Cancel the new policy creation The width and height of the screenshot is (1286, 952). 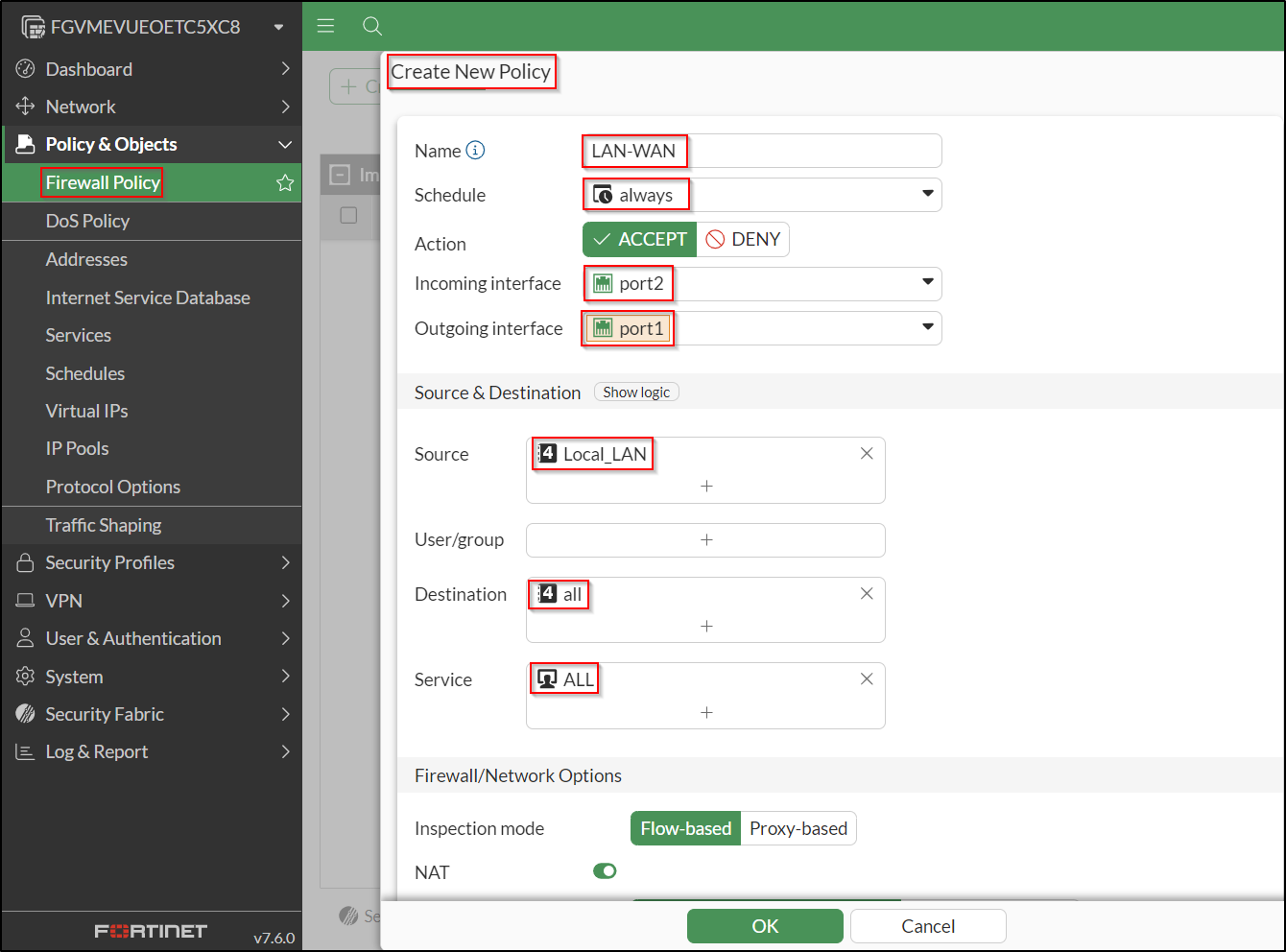pyautogui.click(x=928, y=926)
